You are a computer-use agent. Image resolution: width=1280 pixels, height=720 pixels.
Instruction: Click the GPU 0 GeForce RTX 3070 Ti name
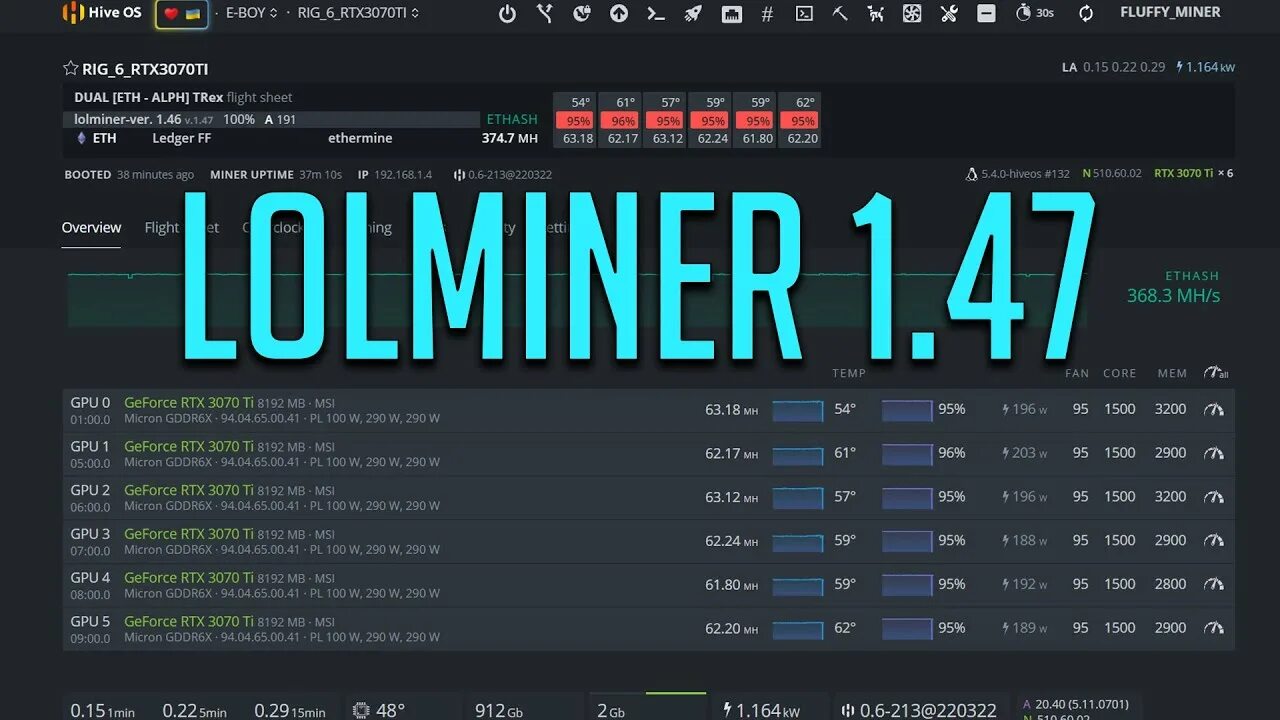click(x=189, y=402)
